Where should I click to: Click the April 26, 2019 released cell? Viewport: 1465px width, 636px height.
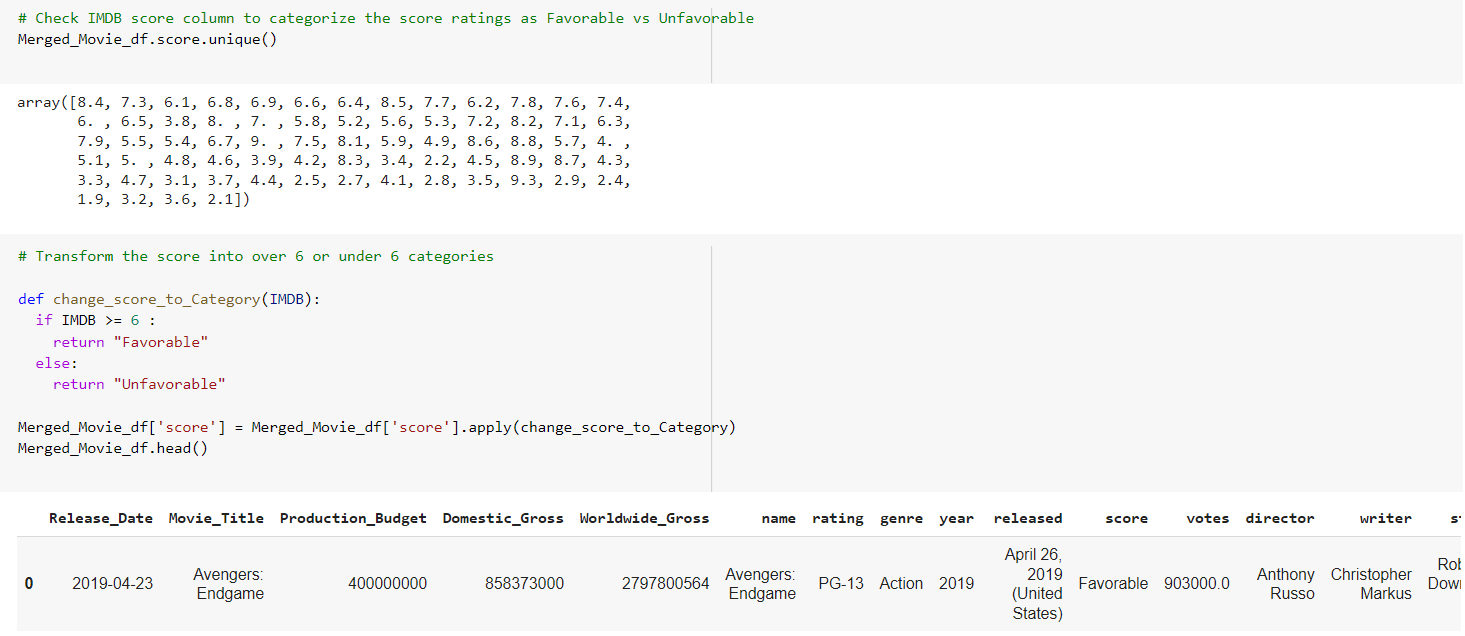(1033, 584)
